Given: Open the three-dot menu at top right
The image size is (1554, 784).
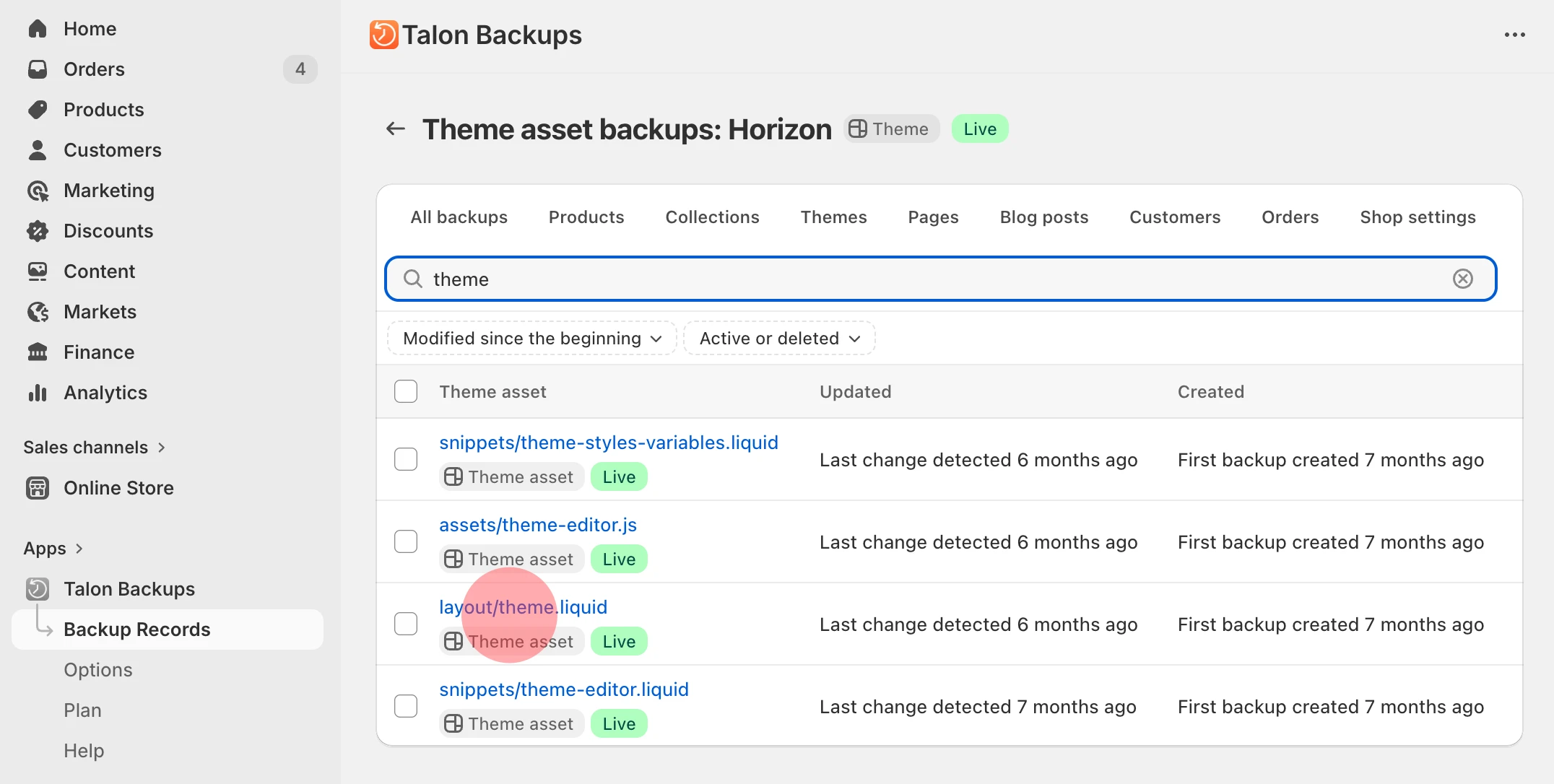Looking at the screenshot, I should (1515, 35).
